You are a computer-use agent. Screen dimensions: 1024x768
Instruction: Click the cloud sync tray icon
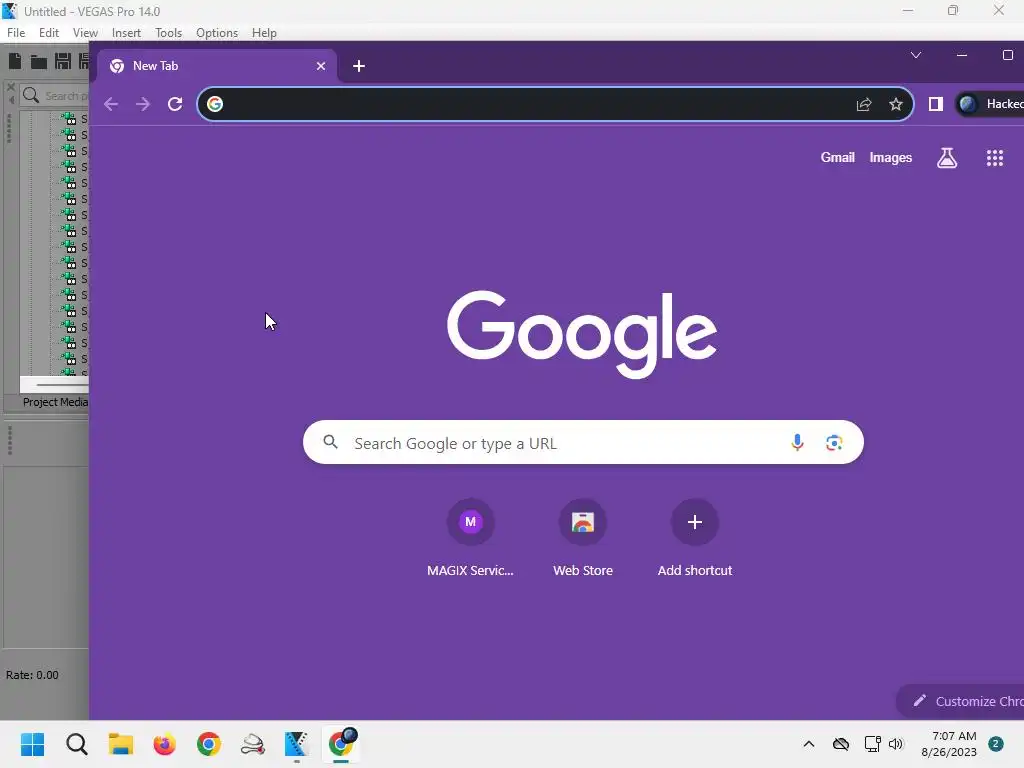tap(840, 744)
